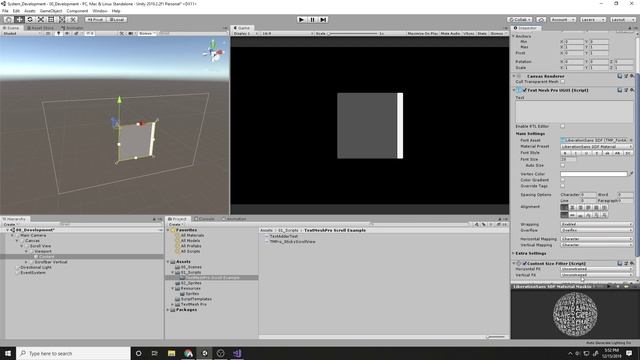The image size is (640, 360).
Task: Open the File menu
Action: [x=5, y=11]
